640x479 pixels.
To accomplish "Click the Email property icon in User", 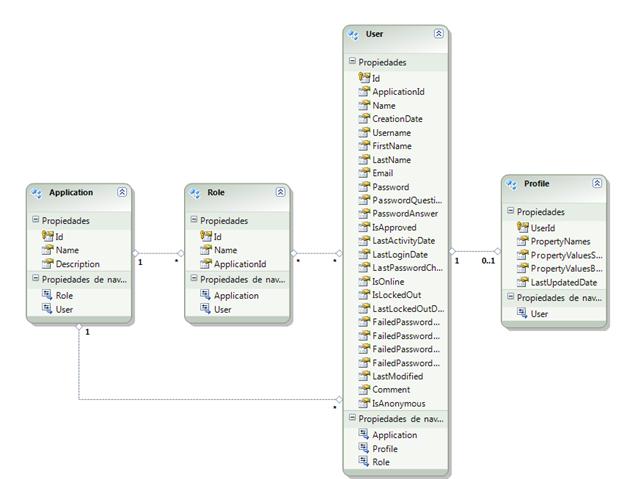I will click(x=364, y=173).
